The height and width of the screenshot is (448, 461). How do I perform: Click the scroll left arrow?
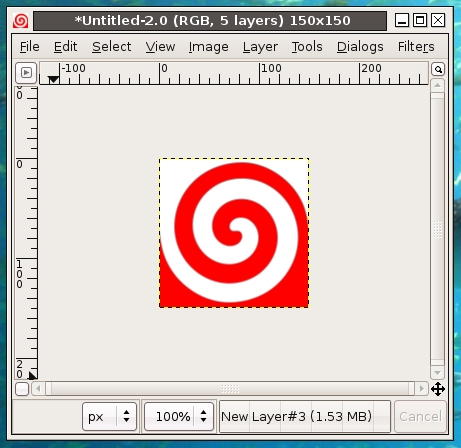38,389
